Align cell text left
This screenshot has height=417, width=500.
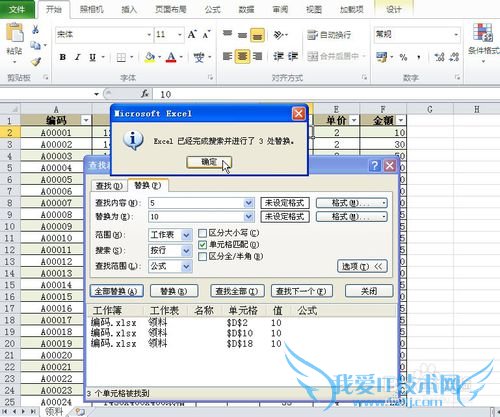pos(227,56)
